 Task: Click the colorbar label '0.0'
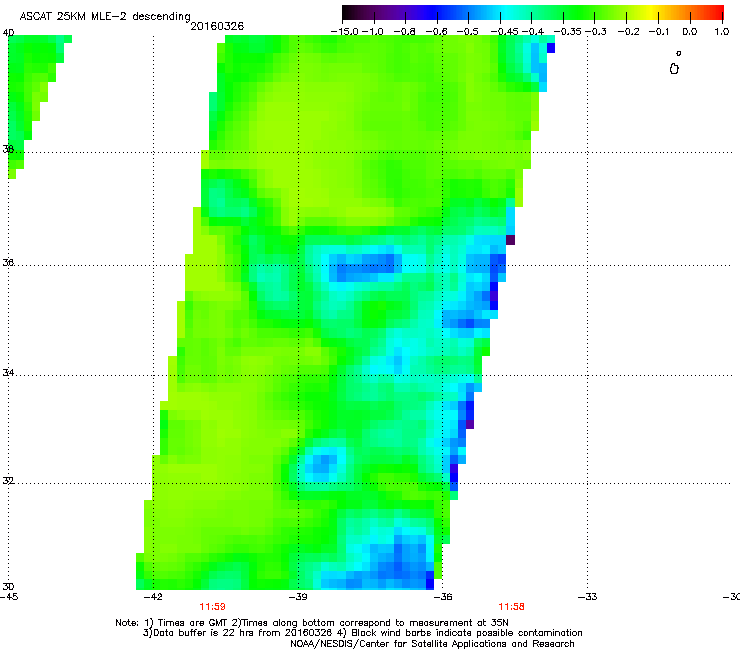click(690, 32)
